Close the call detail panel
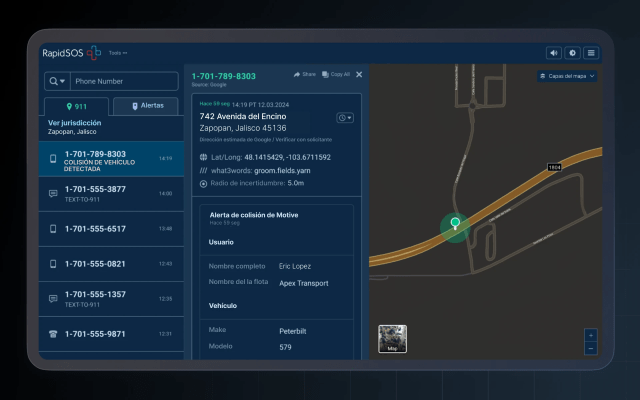The height and width of the screenshot is (400, 640). (359, 75)
